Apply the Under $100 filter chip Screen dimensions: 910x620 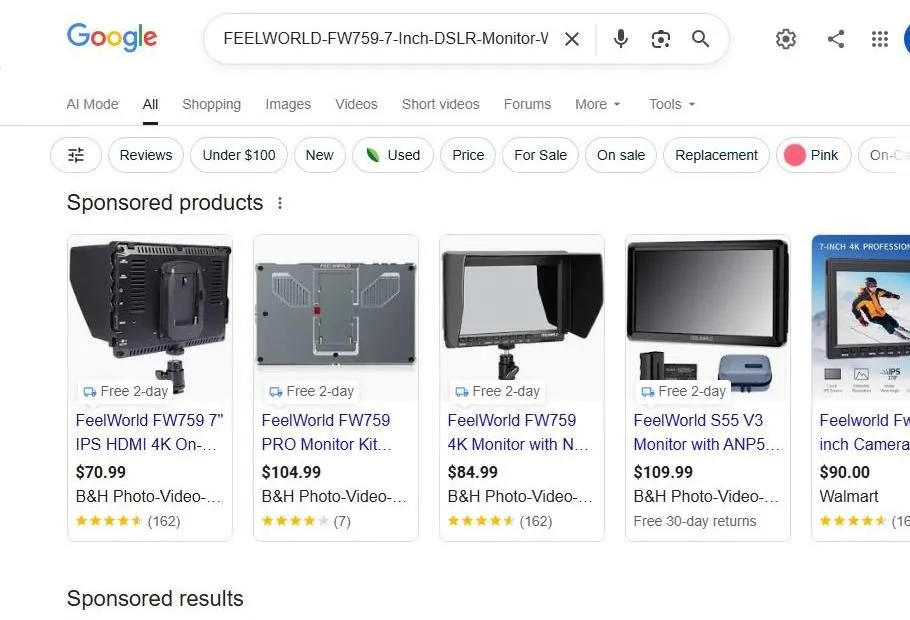[239, 155]
